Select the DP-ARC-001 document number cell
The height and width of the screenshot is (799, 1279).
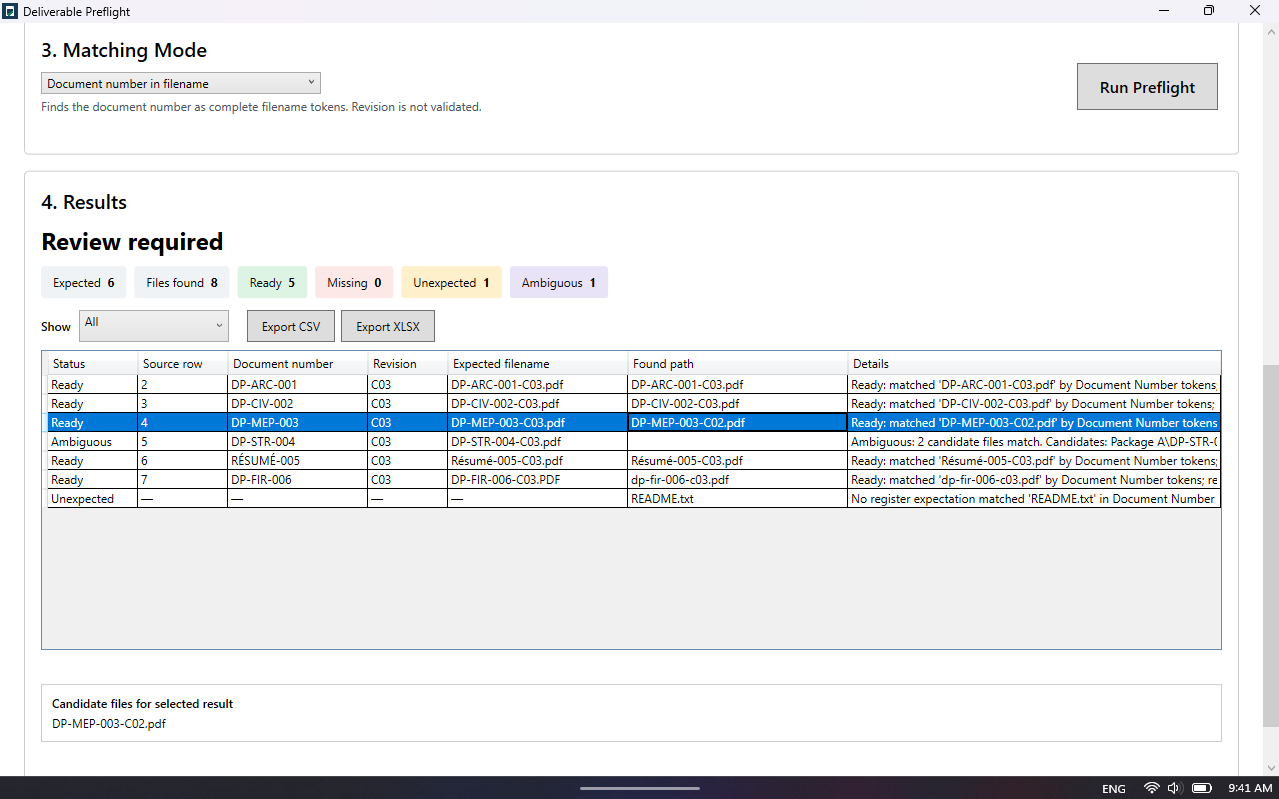pos(298,385)
